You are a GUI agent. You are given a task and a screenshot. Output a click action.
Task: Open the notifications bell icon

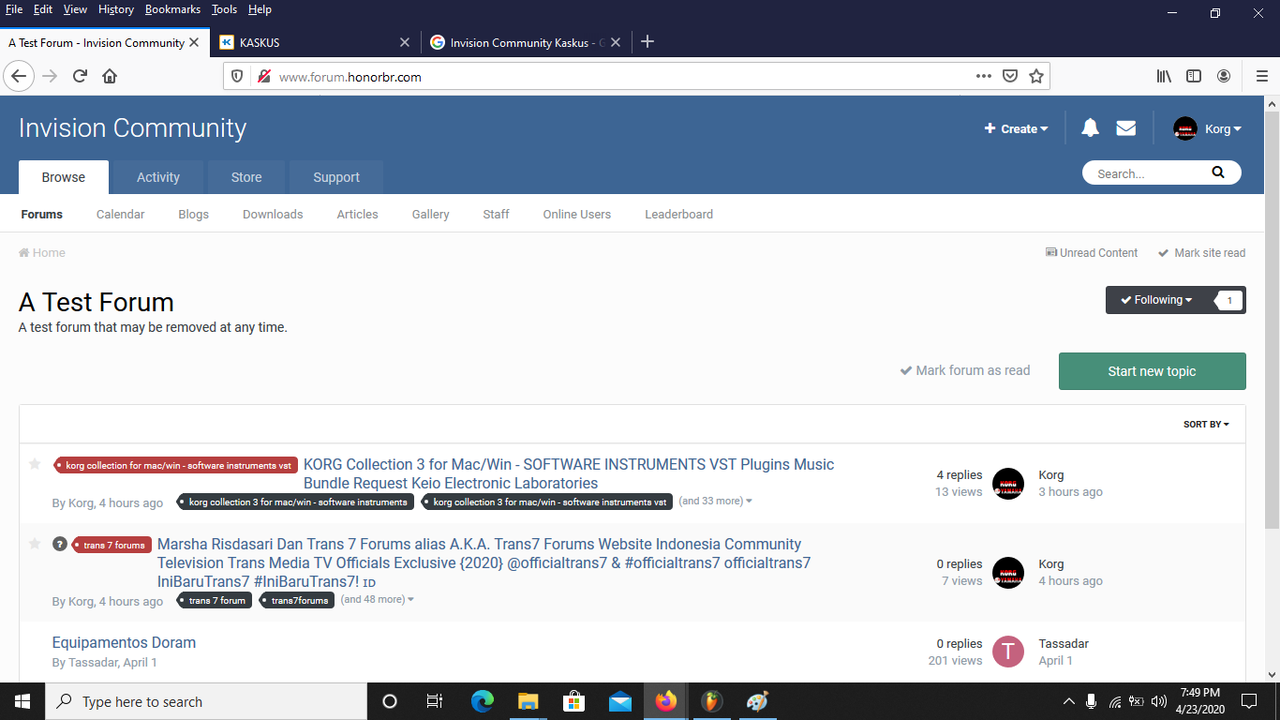[x=1090, y=128]
